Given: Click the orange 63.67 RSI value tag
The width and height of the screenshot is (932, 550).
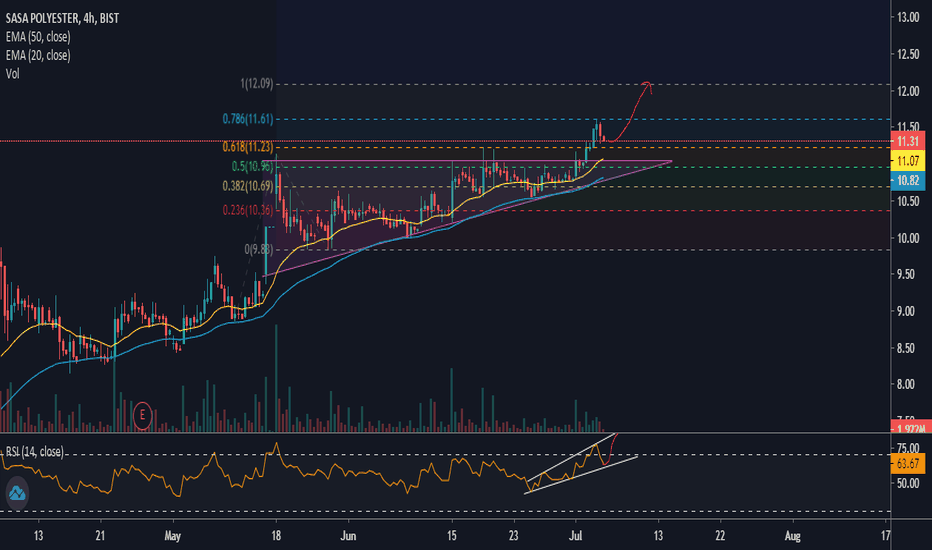Looking at the screenshot, I should coord(908,463).
